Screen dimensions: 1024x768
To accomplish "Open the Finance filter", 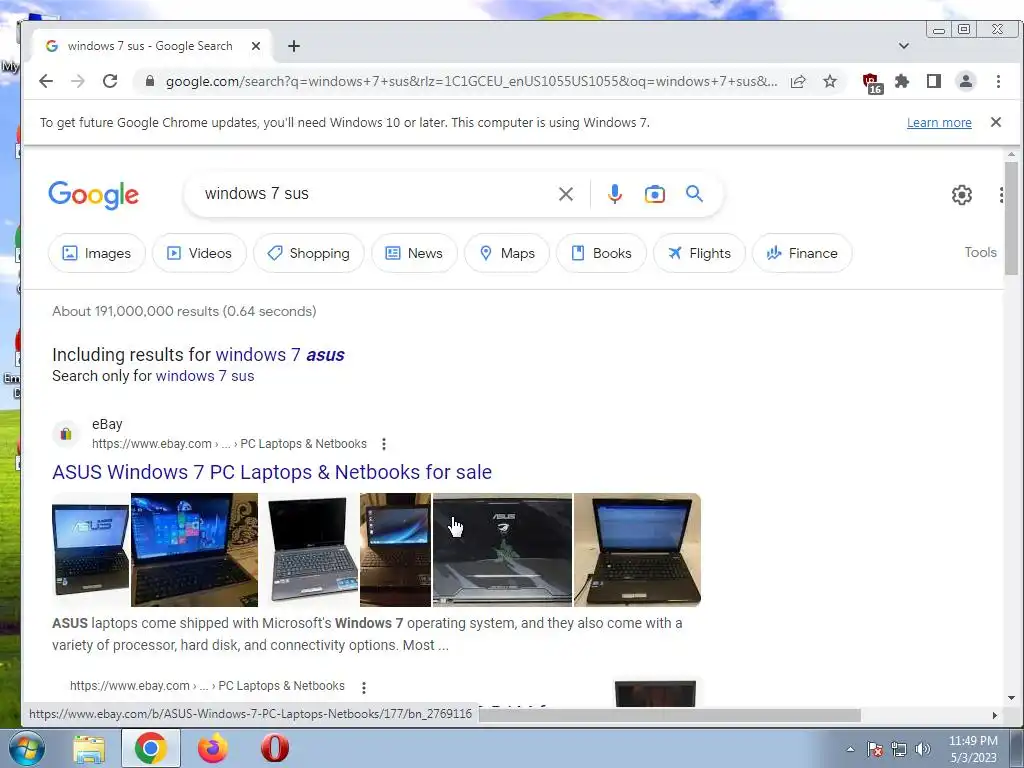I will 802,253.
